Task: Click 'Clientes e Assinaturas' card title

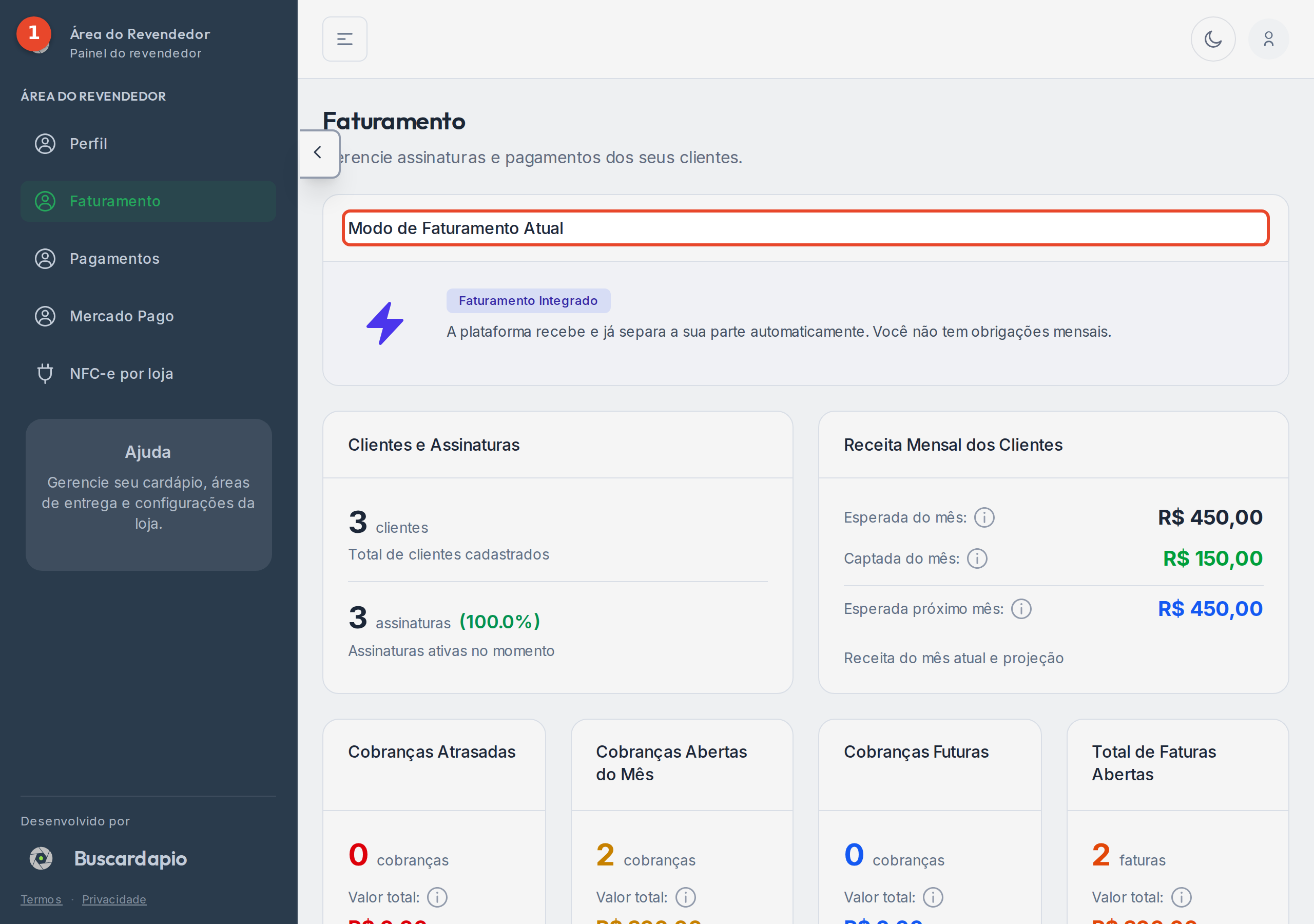Action: 434,445
